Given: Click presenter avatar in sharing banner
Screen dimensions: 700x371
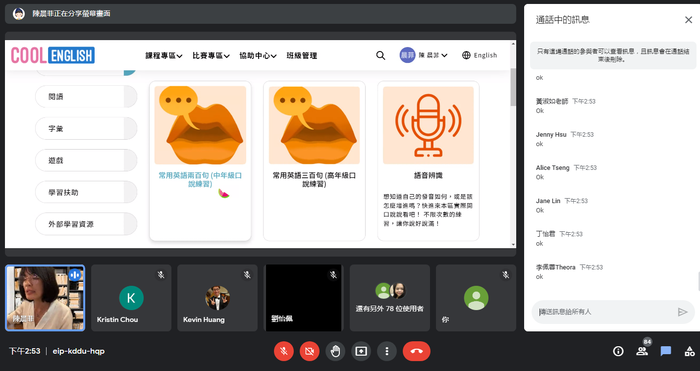Looking at the screenshot, I should pos(19,14).
